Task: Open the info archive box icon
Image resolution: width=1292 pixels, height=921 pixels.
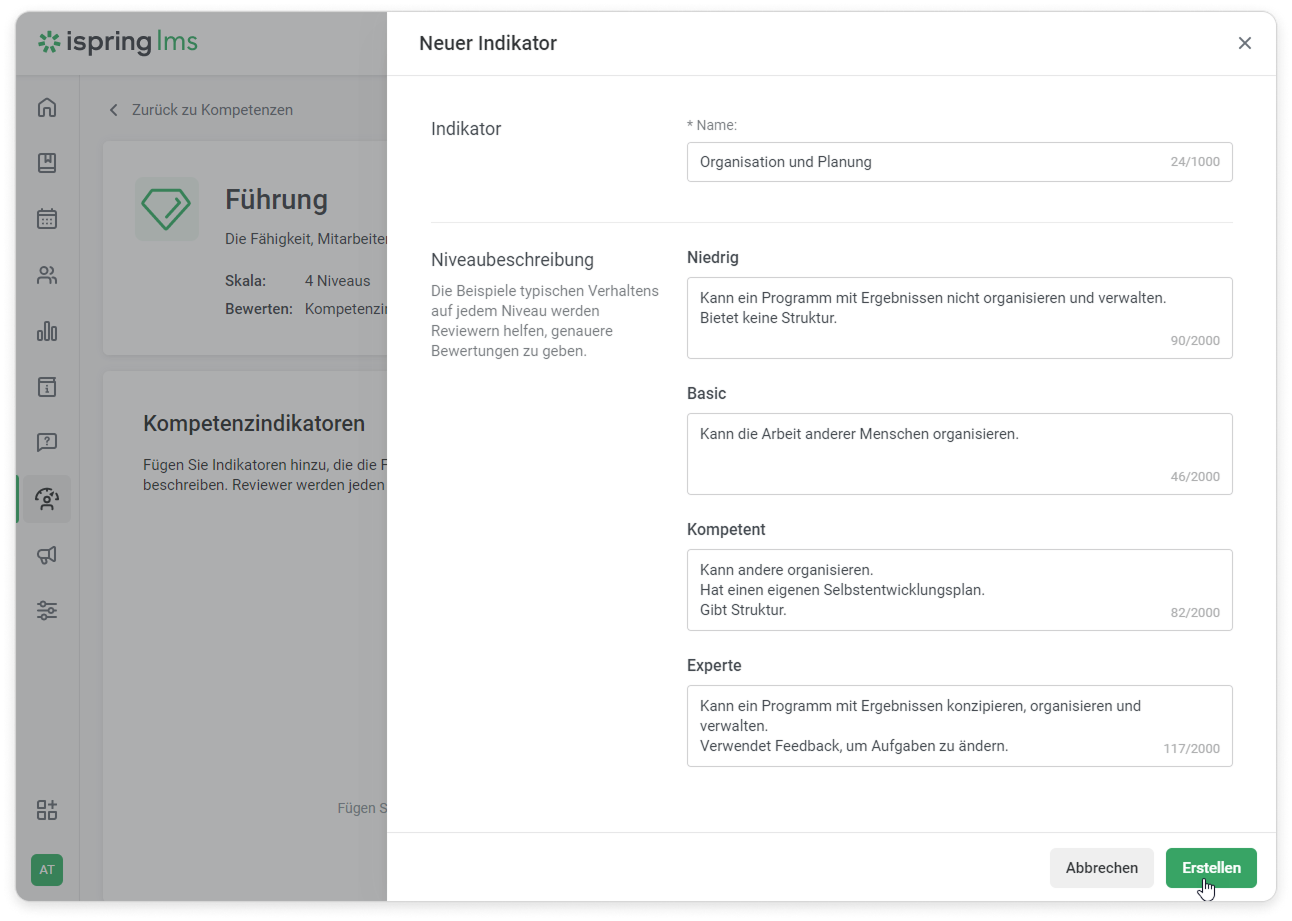Action: pyautogui.click(x=47, y=387)
